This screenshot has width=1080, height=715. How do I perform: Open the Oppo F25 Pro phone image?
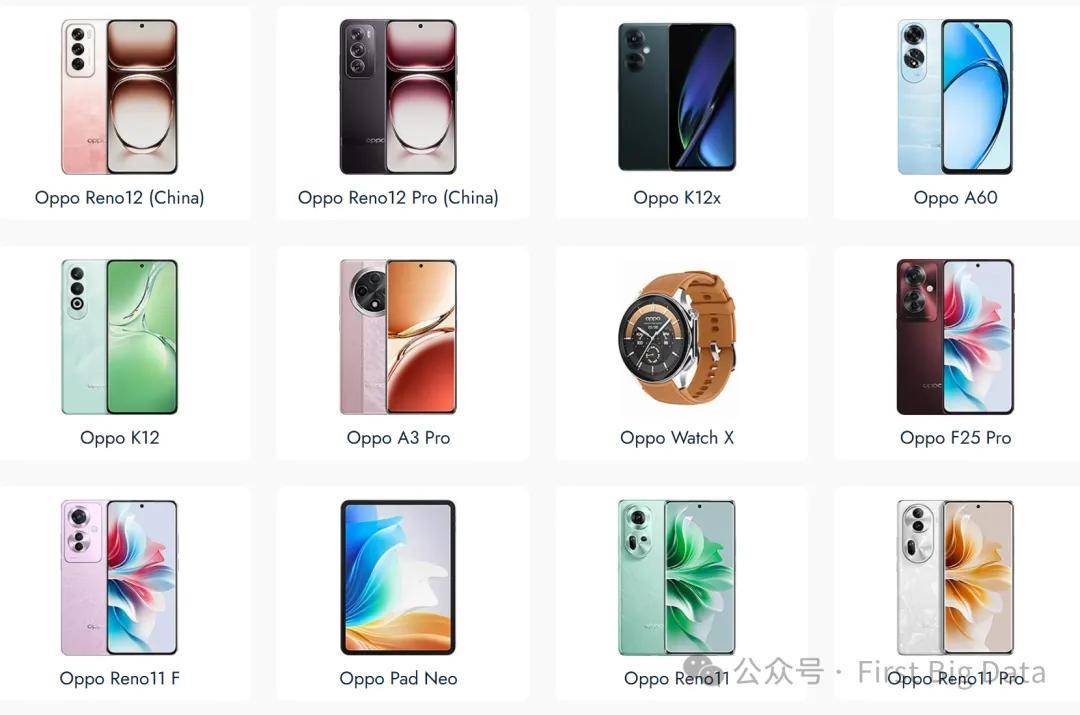pyautogui.click(x=955, y=337)
